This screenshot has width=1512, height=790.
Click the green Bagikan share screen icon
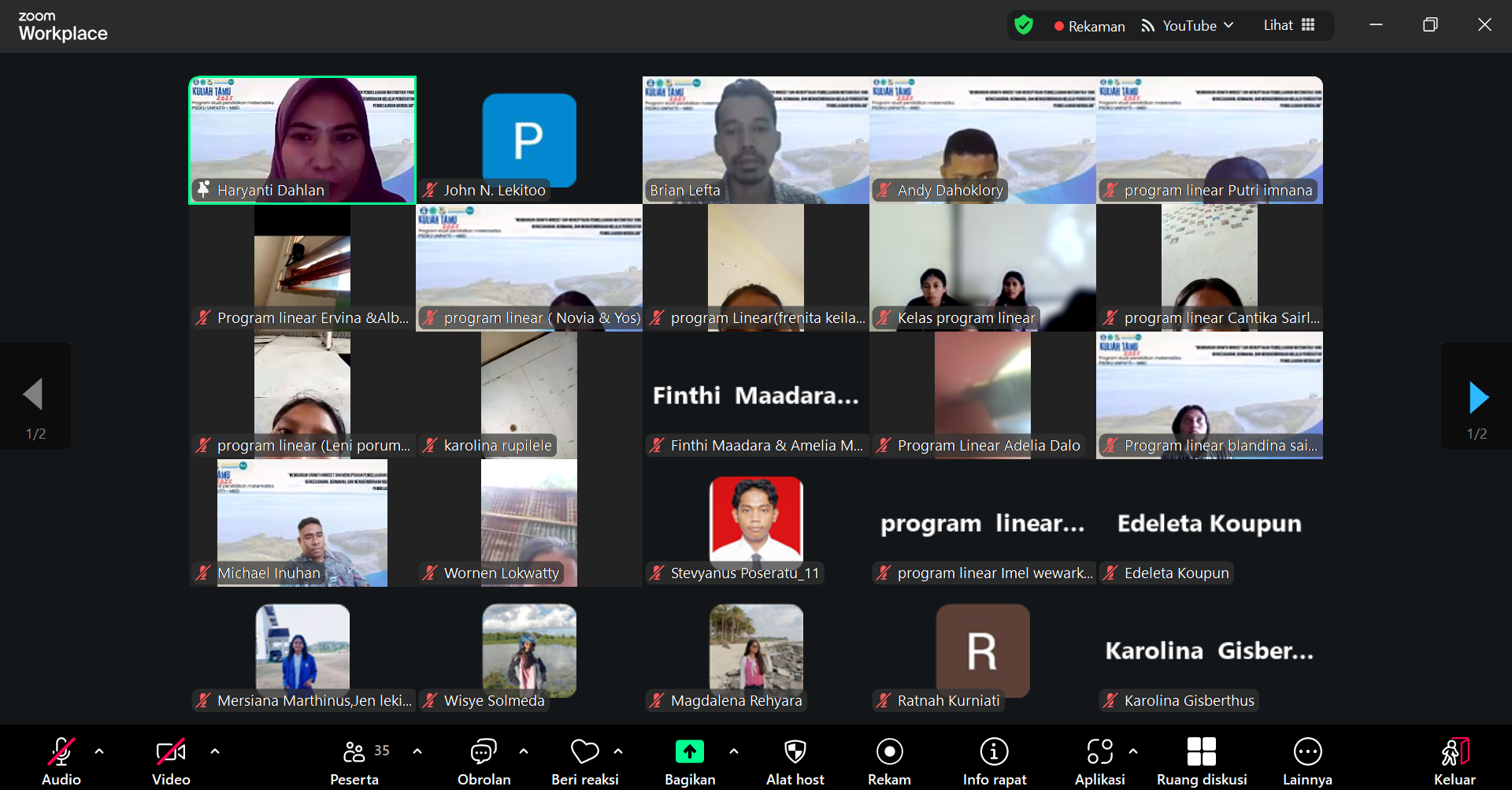point(690,752)
